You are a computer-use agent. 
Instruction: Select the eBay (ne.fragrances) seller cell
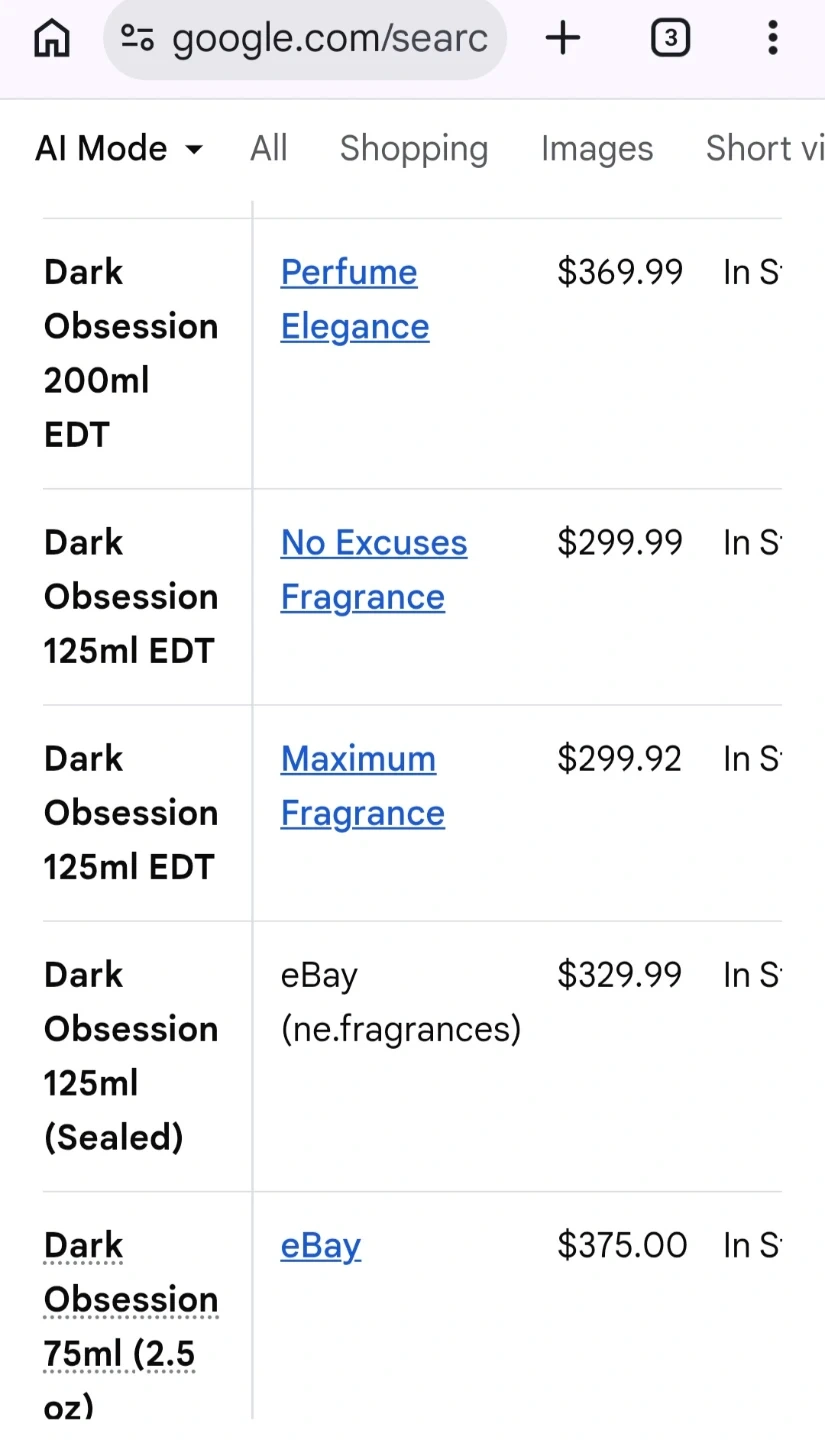(x=400, y=1002)
